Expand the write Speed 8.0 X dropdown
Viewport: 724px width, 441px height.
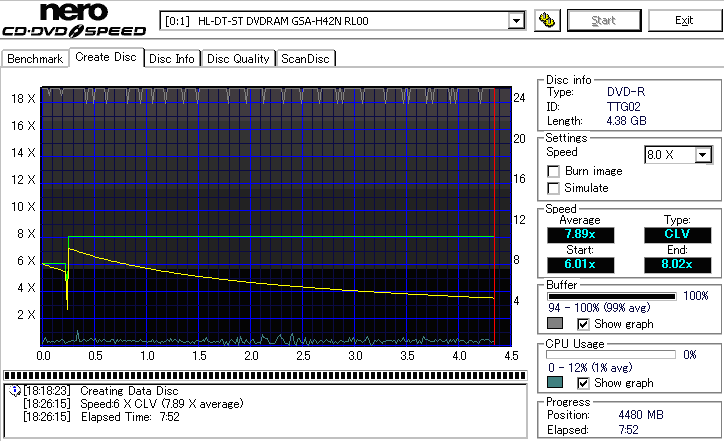(703, 155)
